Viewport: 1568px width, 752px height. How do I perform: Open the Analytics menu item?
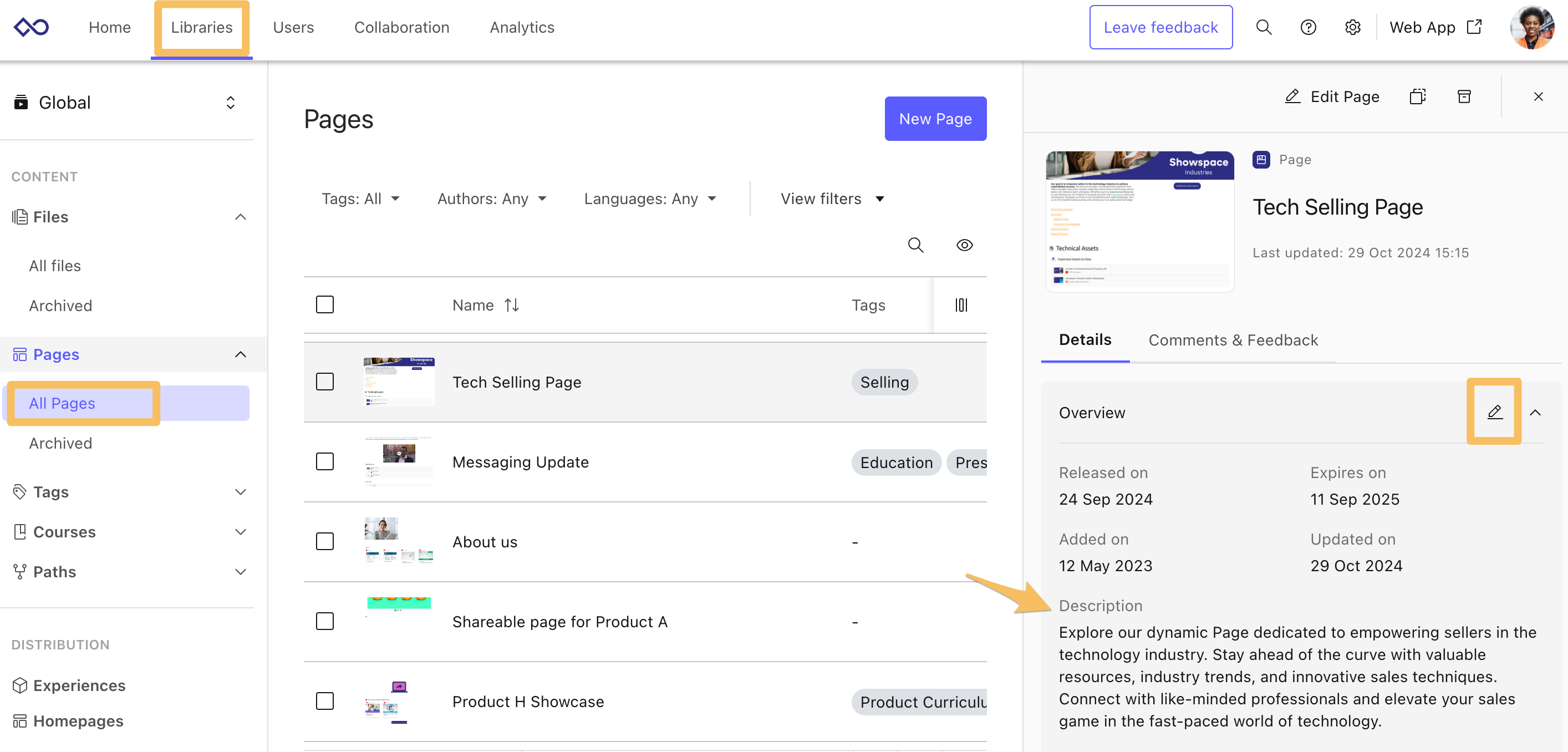522,27
